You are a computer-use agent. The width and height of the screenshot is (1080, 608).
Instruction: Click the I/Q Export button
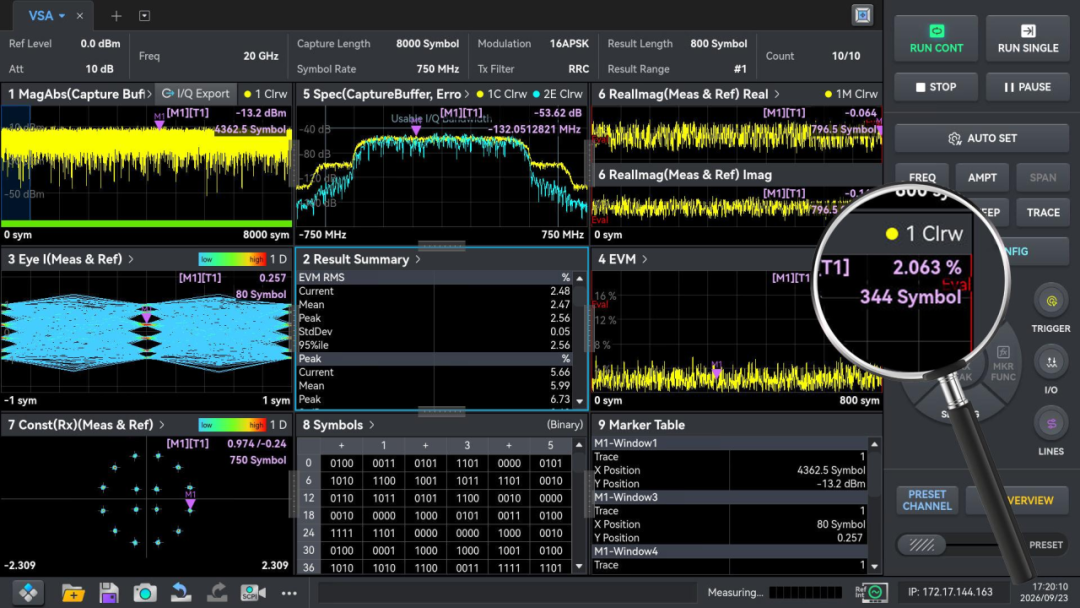click(196, 94)
